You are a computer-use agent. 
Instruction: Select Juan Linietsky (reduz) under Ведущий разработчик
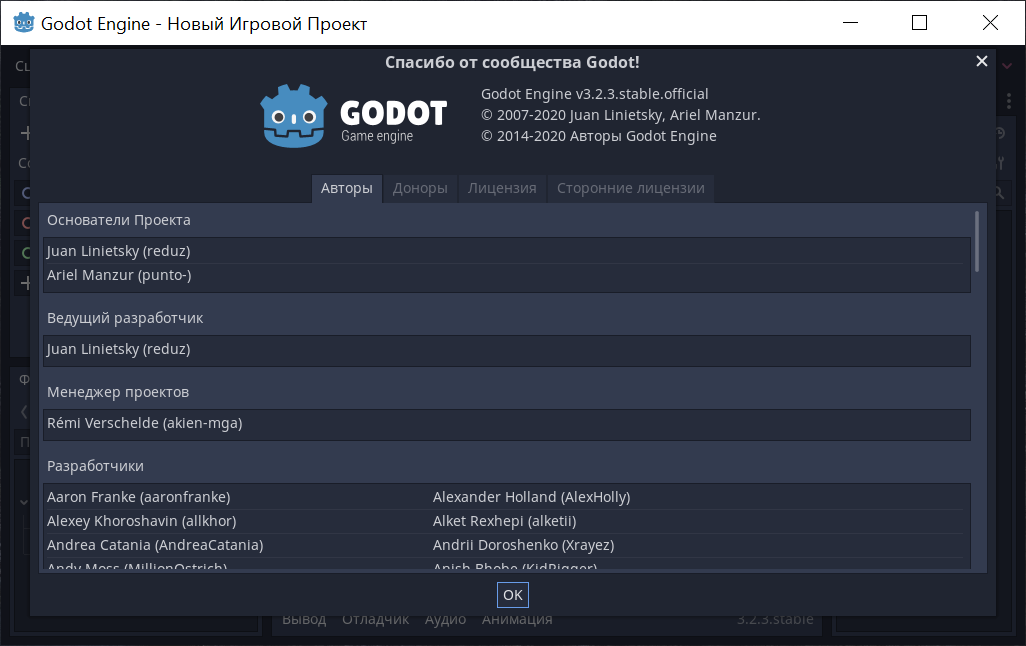(x=118, y=350)
